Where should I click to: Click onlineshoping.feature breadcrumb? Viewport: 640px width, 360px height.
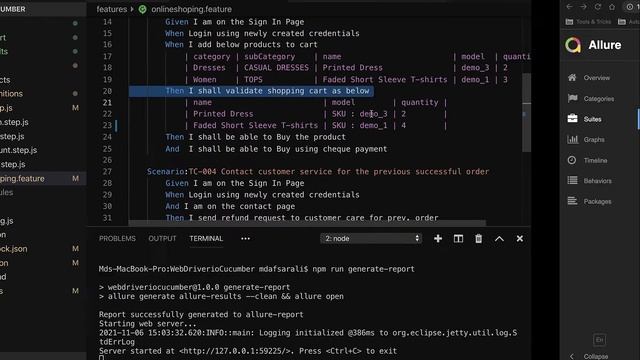pos(191,9)
